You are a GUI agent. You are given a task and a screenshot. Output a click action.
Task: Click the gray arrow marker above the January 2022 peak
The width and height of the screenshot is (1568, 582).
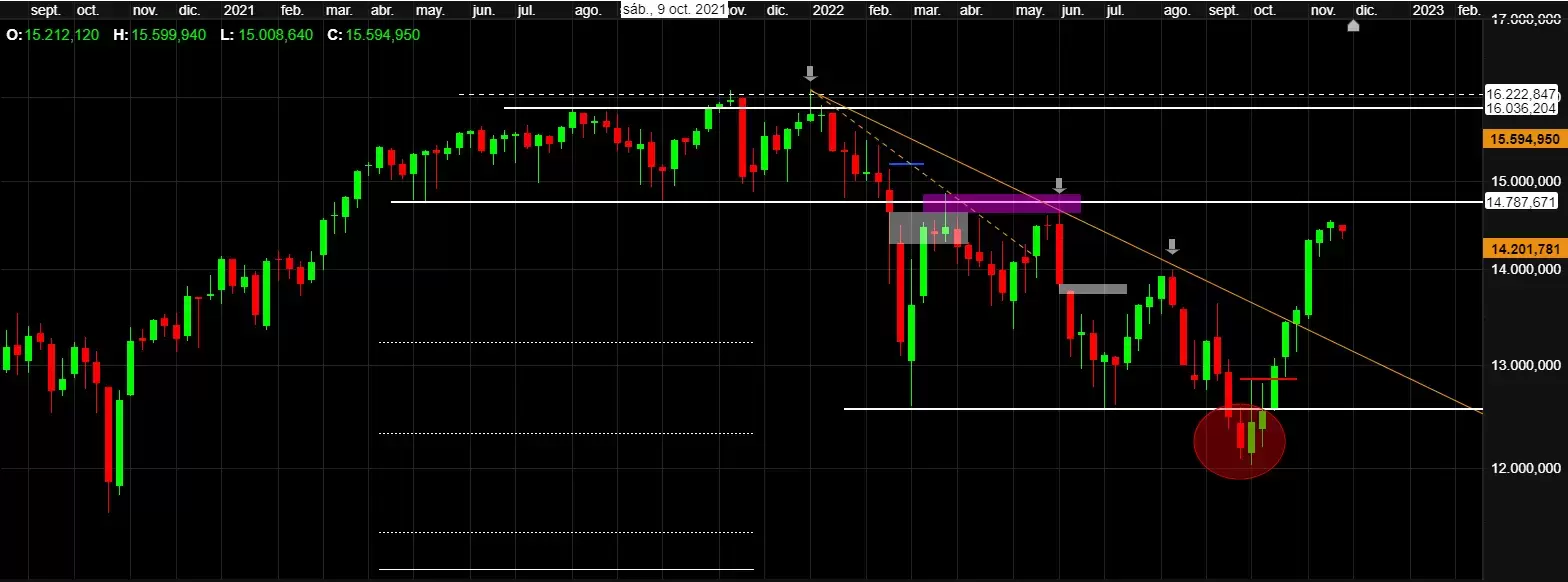click(x=810, y=73)
